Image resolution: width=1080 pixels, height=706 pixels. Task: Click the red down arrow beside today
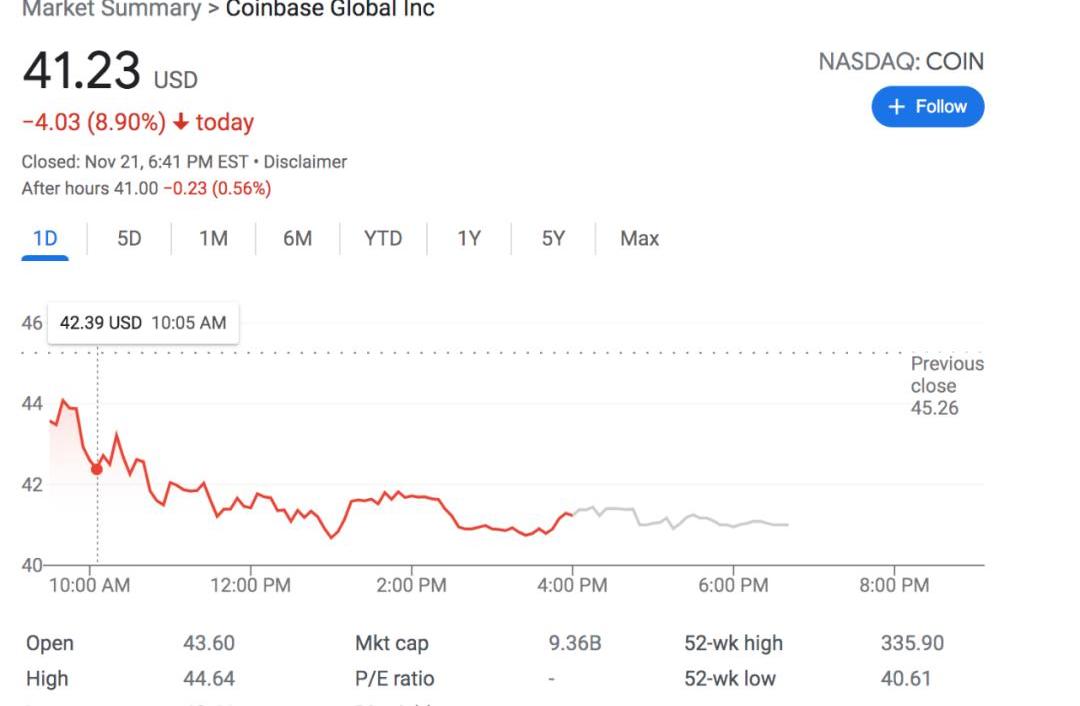pos(180,122)
